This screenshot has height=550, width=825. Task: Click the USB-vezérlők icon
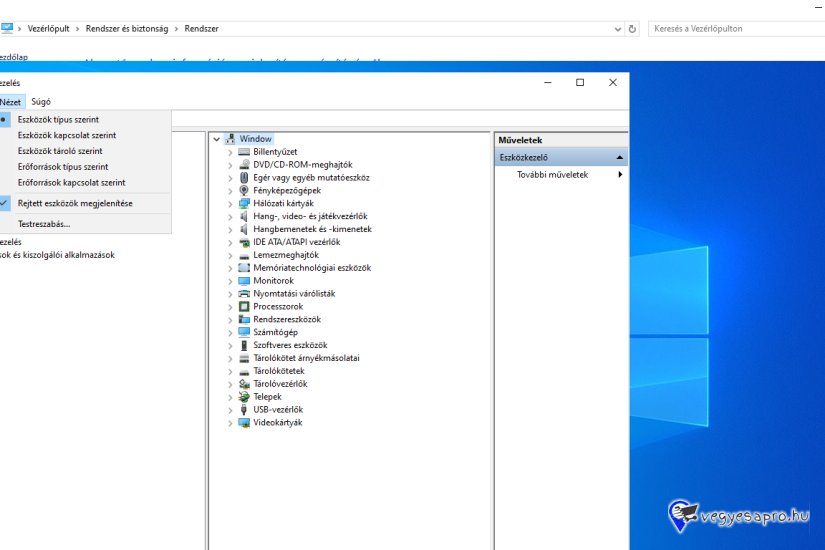coord(244,410)
